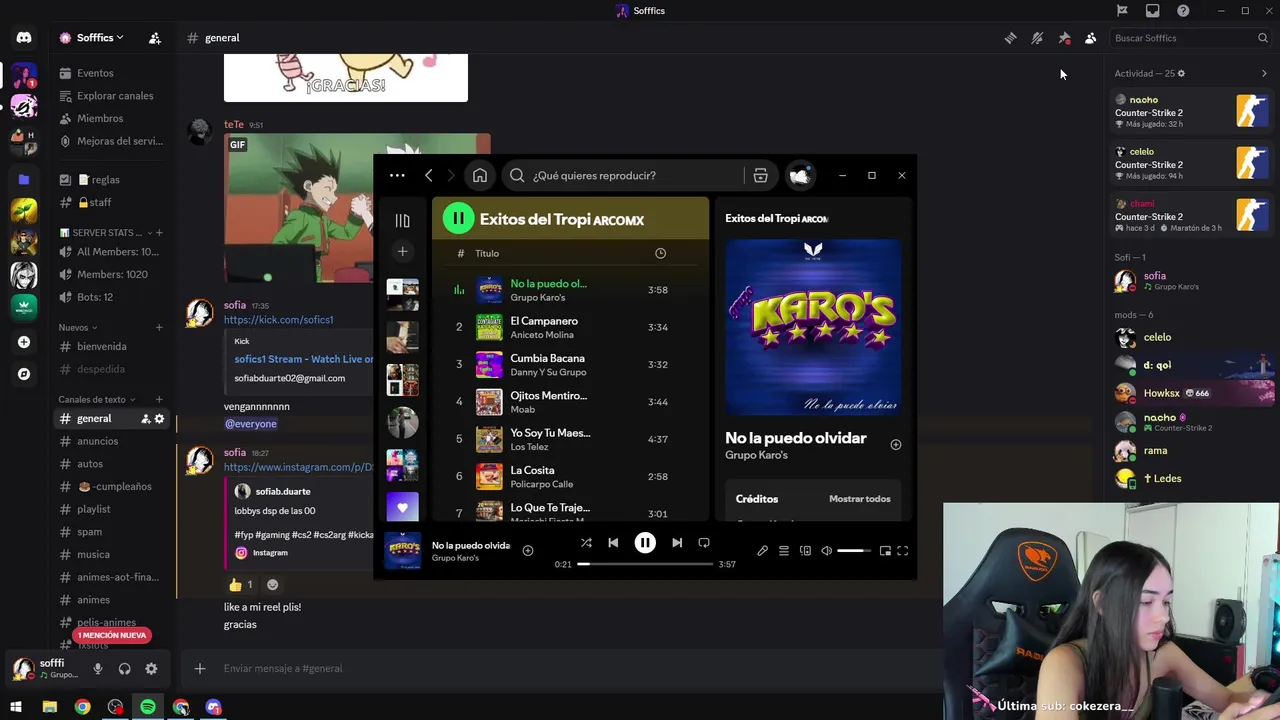Viewport: 1280px width, 720px height.
Task: Open Discord user settings gear
Action: (151, 669)
